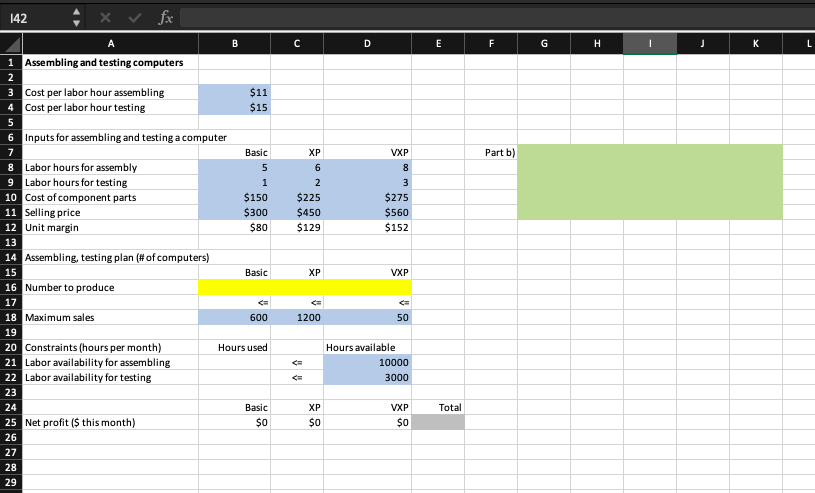Viewport: 815px width, 493px height.
Task: Click hours available cell with 10000
Action: (x=367, y=362)
